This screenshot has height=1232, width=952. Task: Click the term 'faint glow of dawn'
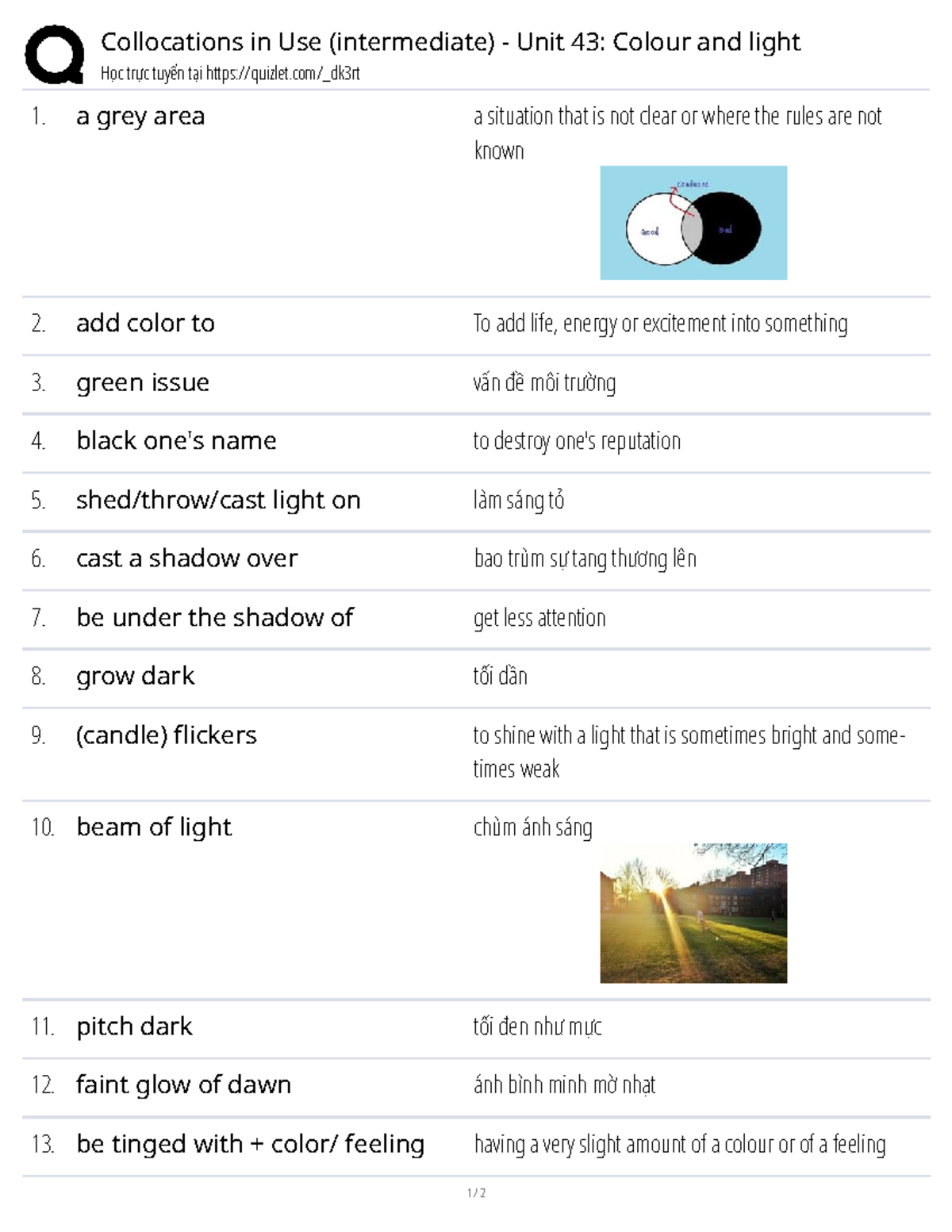[x=183, y=1085]
